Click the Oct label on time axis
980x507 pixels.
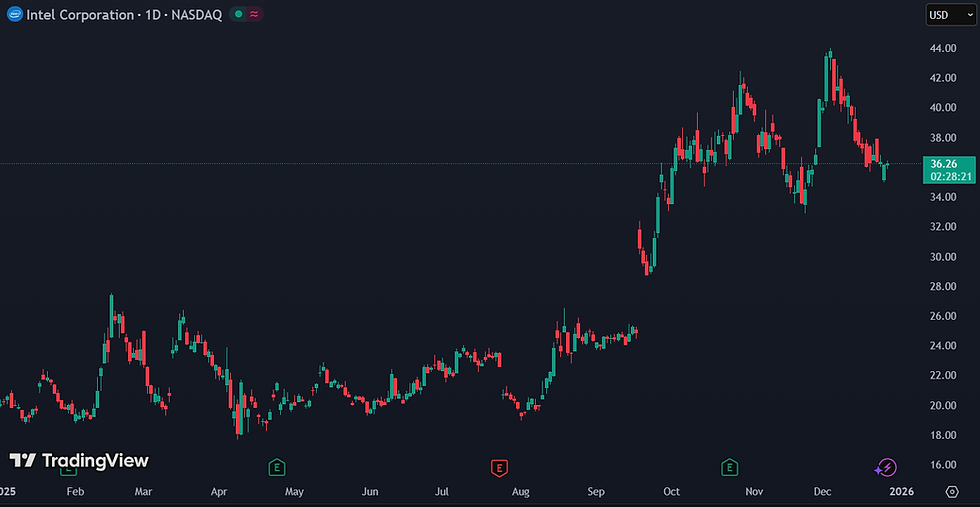pyautogui.click(x=671, y=492)
